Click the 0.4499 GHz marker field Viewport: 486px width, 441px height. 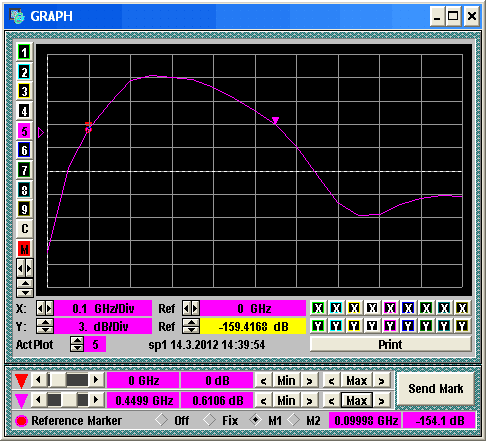pos(143,400)
